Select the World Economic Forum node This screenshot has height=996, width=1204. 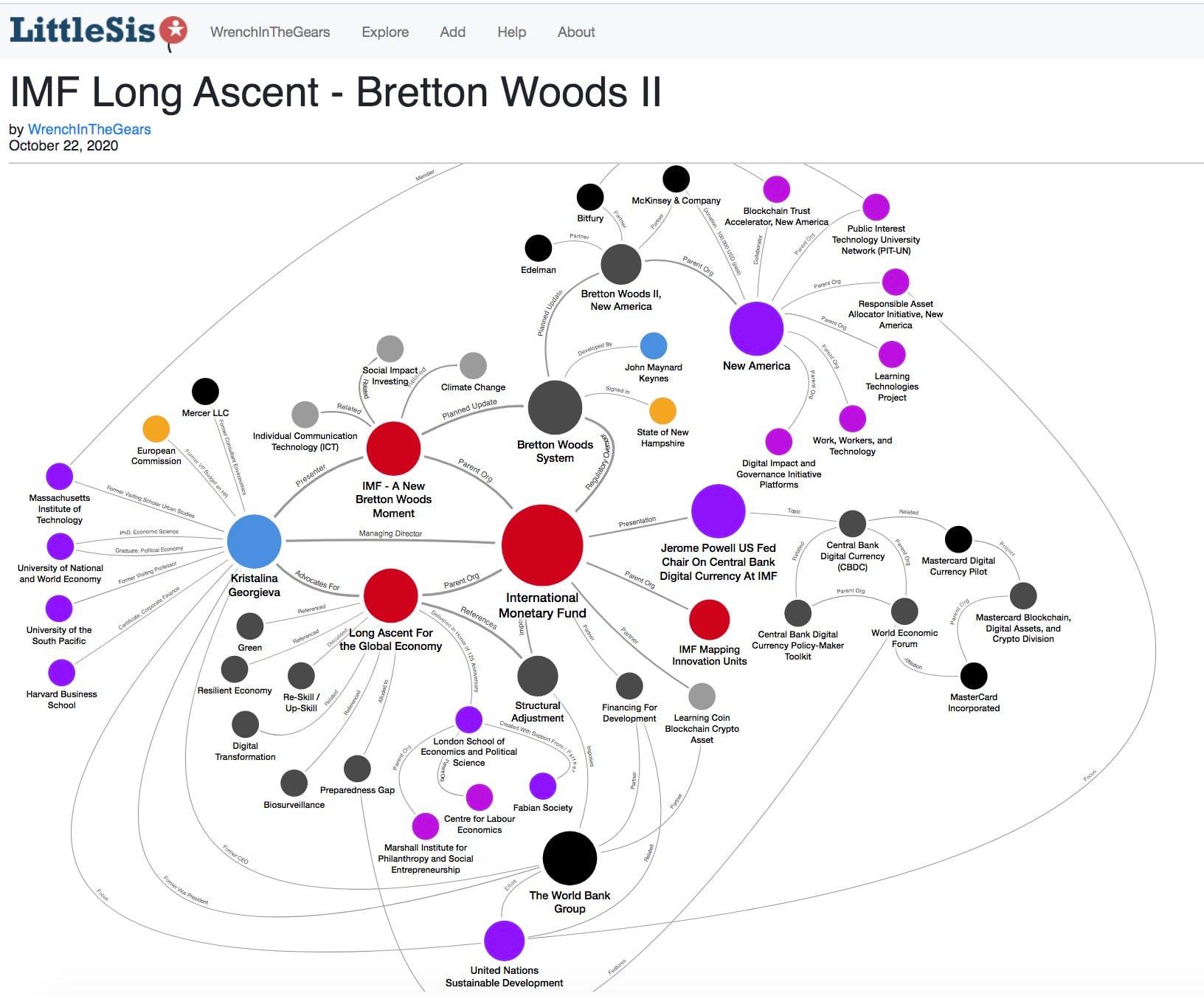tap(904, 612)
